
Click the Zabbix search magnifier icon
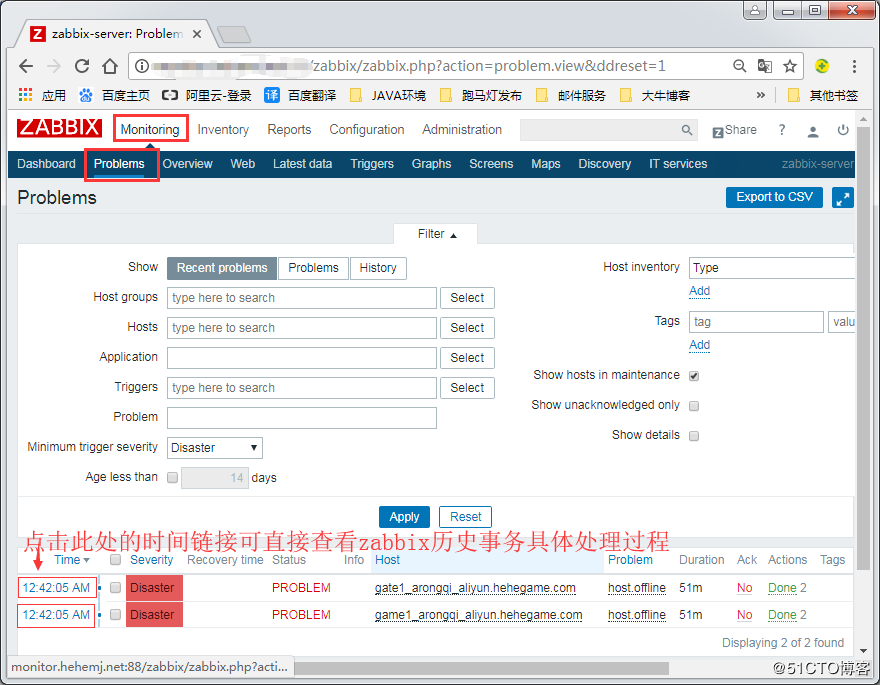click(687, 130)
